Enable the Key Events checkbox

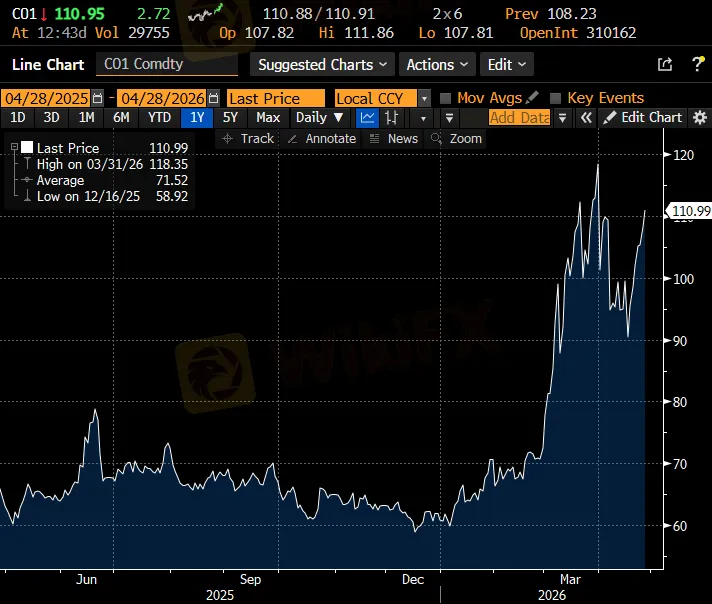[x=555, y=98]
